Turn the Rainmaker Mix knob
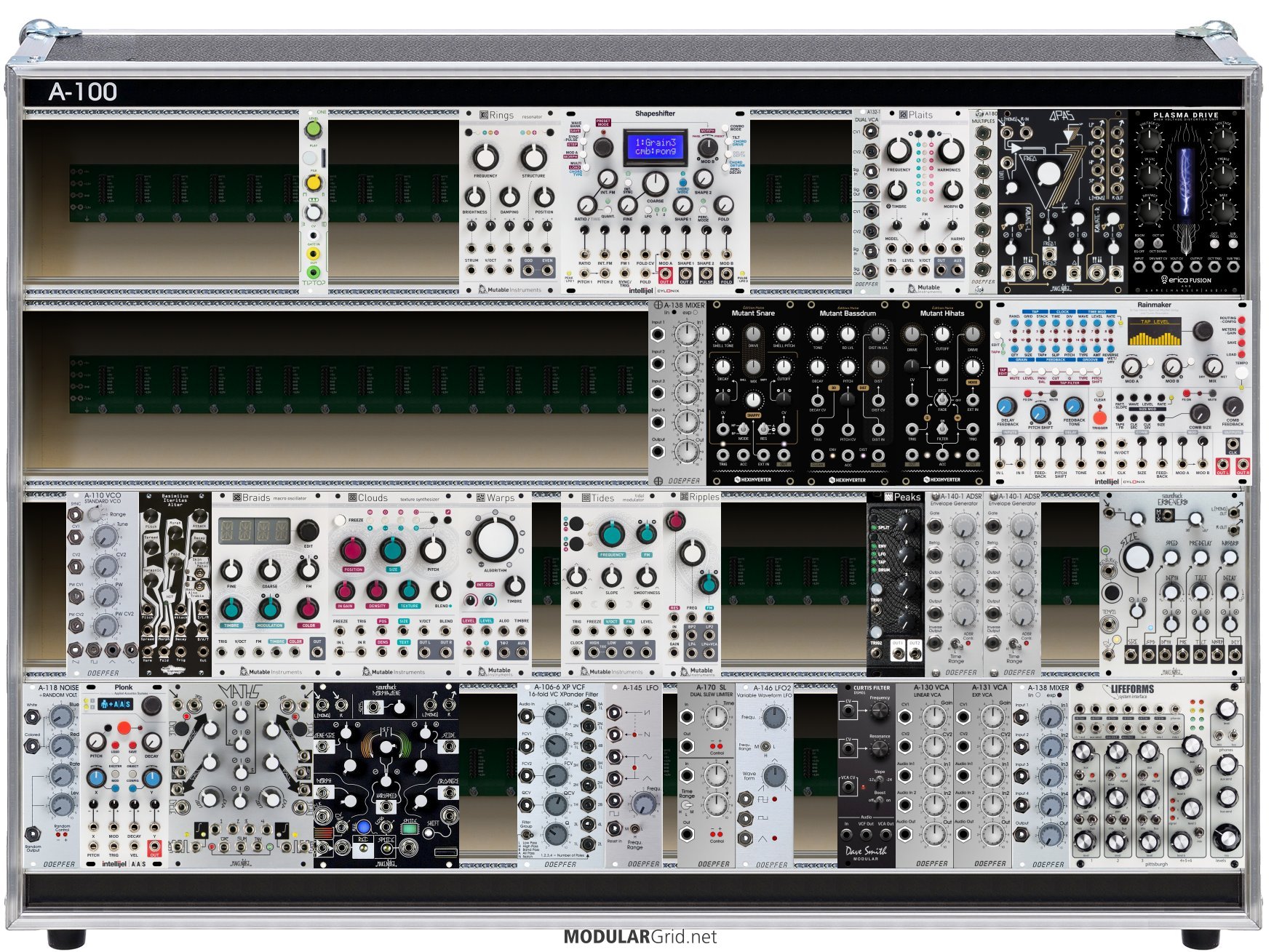 [1213, 366]
